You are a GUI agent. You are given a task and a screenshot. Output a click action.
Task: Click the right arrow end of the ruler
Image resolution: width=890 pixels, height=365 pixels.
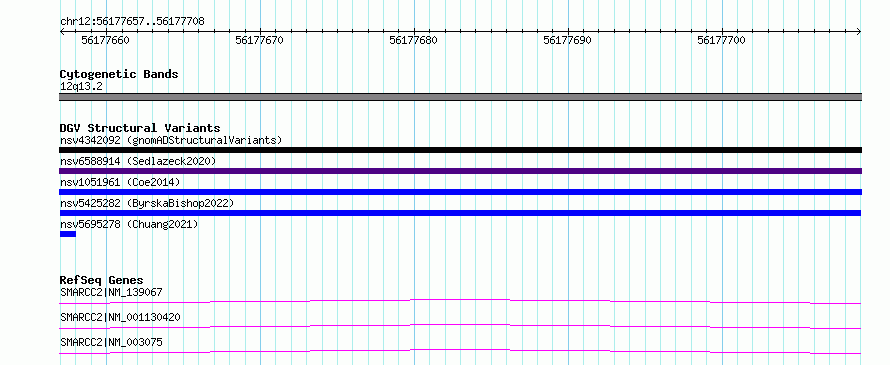859,32
